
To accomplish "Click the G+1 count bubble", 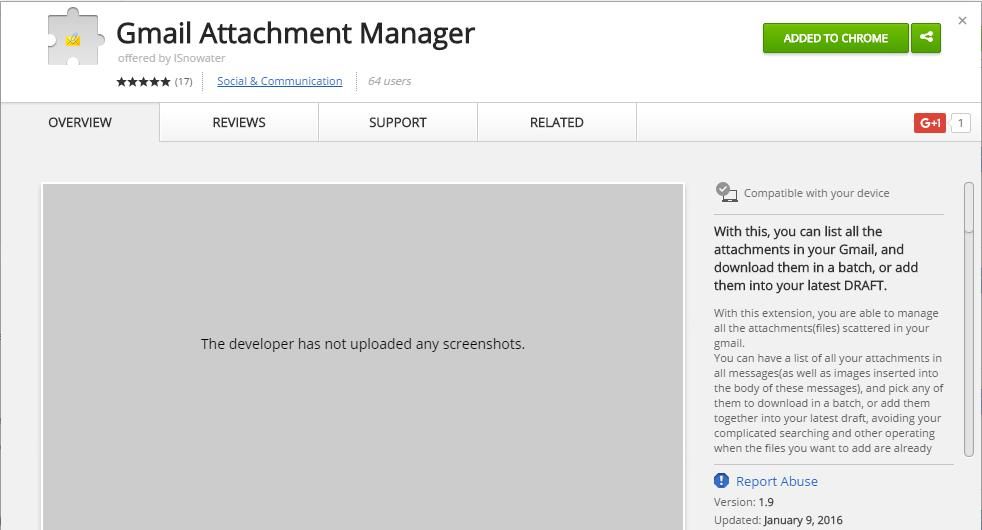I will tap(960, 123).
